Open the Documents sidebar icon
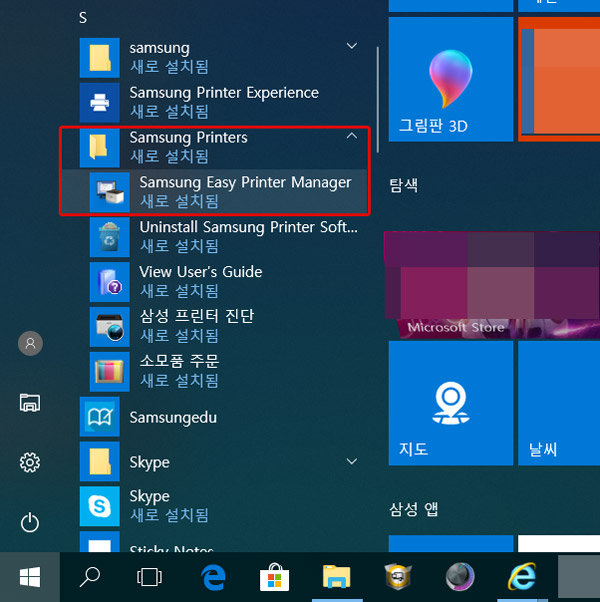This screenshot has height=602, width=600. pos(30,403)
